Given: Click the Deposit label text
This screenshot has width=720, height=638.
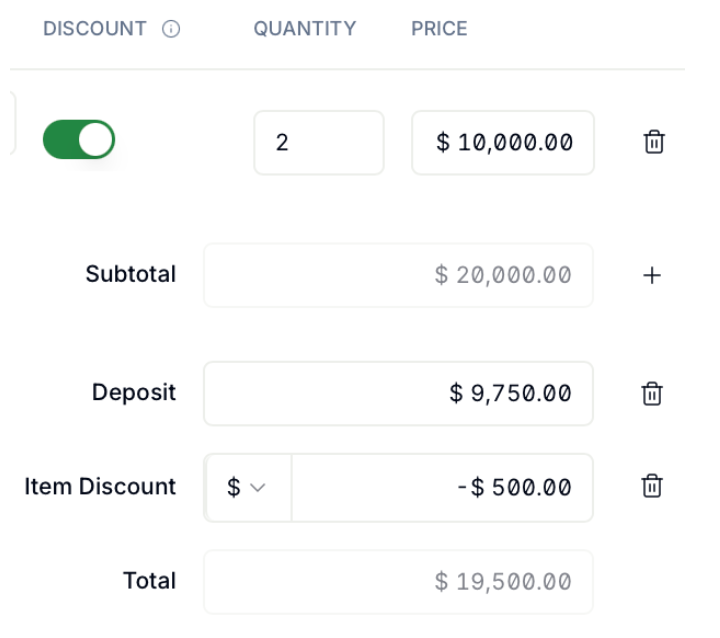Looking at the screenshot, I should pyautogui.click(x=134, y=393).
